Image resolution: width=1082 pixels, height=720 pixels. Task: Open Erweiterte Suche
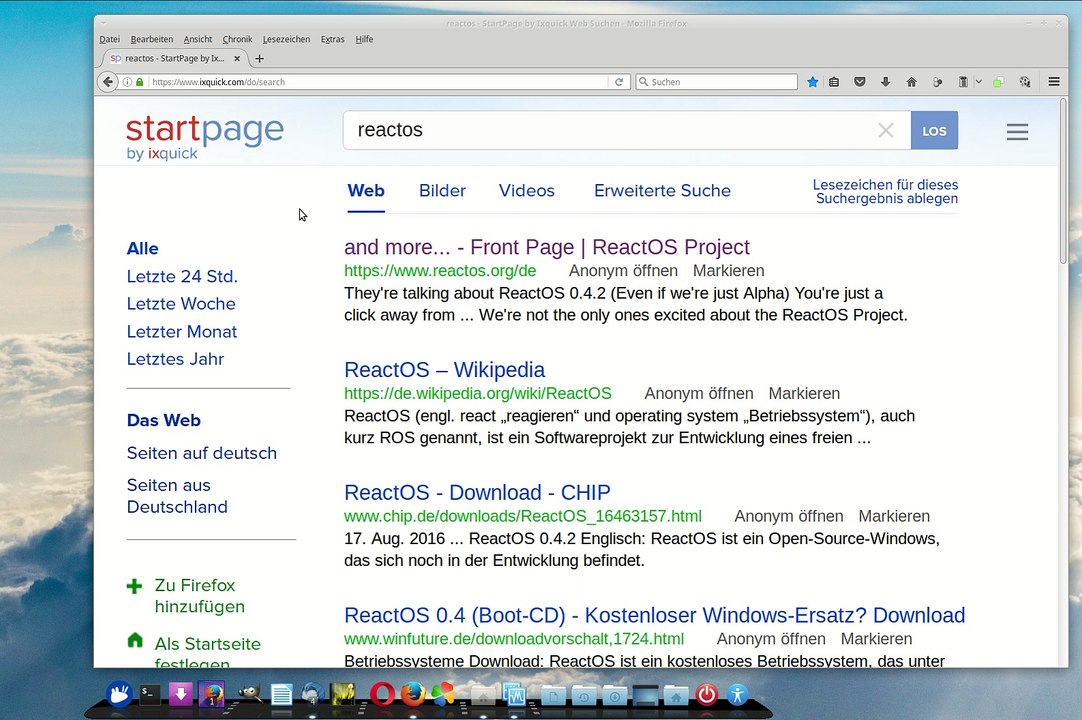(662, 191)
